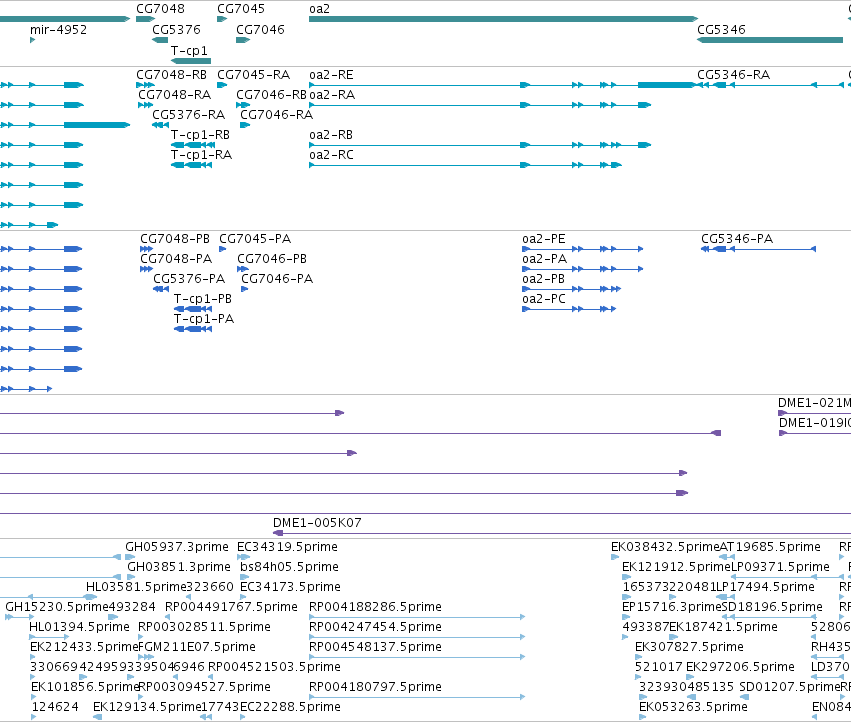Click the CG7046-RA transcript label
Viewport: 851px width, 722px height.
(277, 115)
